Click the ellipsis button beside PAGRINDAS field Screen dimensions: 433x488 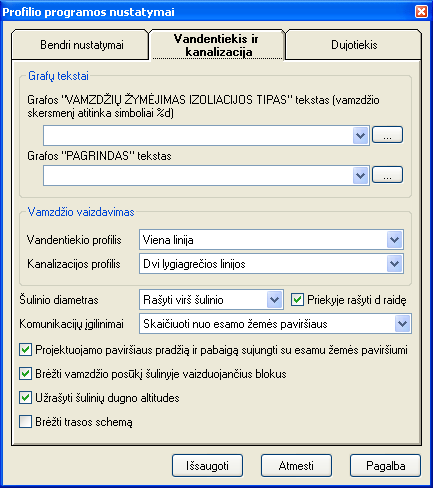pos(387,175)
